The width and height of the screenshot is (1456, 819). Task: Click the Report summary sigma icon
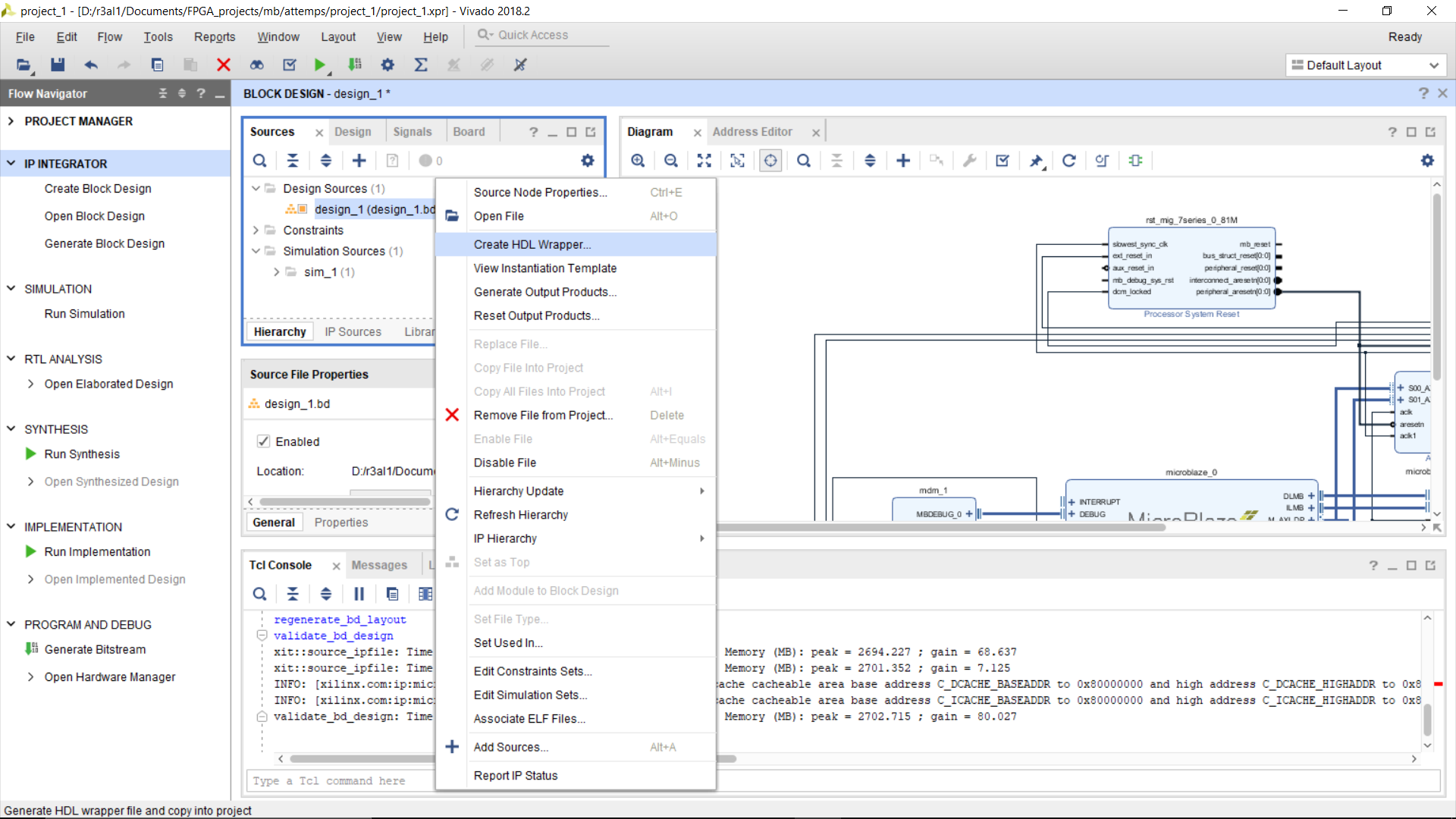(x=421, y=64)
